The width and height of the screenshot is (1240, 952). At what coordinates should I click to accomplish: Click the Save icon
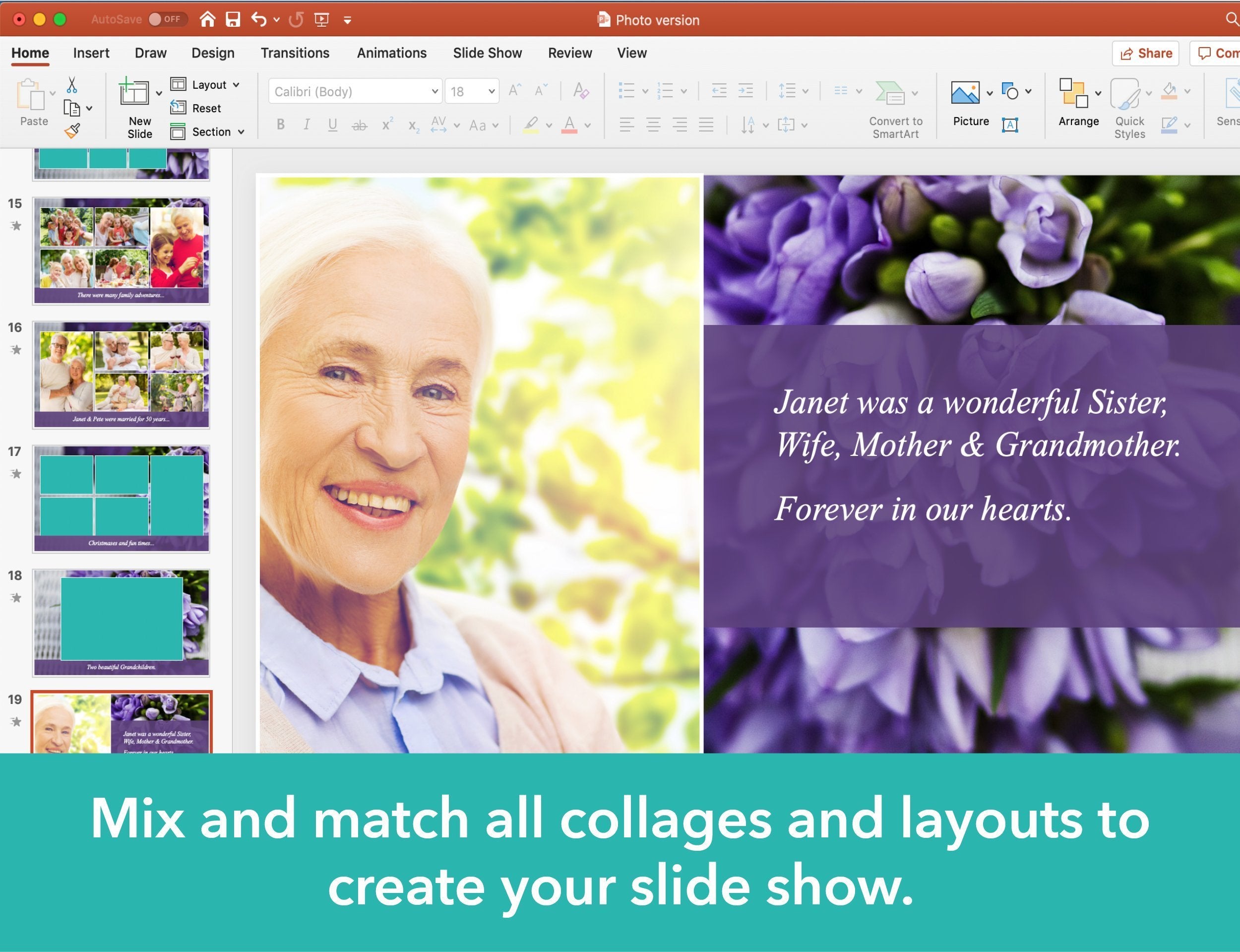click(232, 19)
